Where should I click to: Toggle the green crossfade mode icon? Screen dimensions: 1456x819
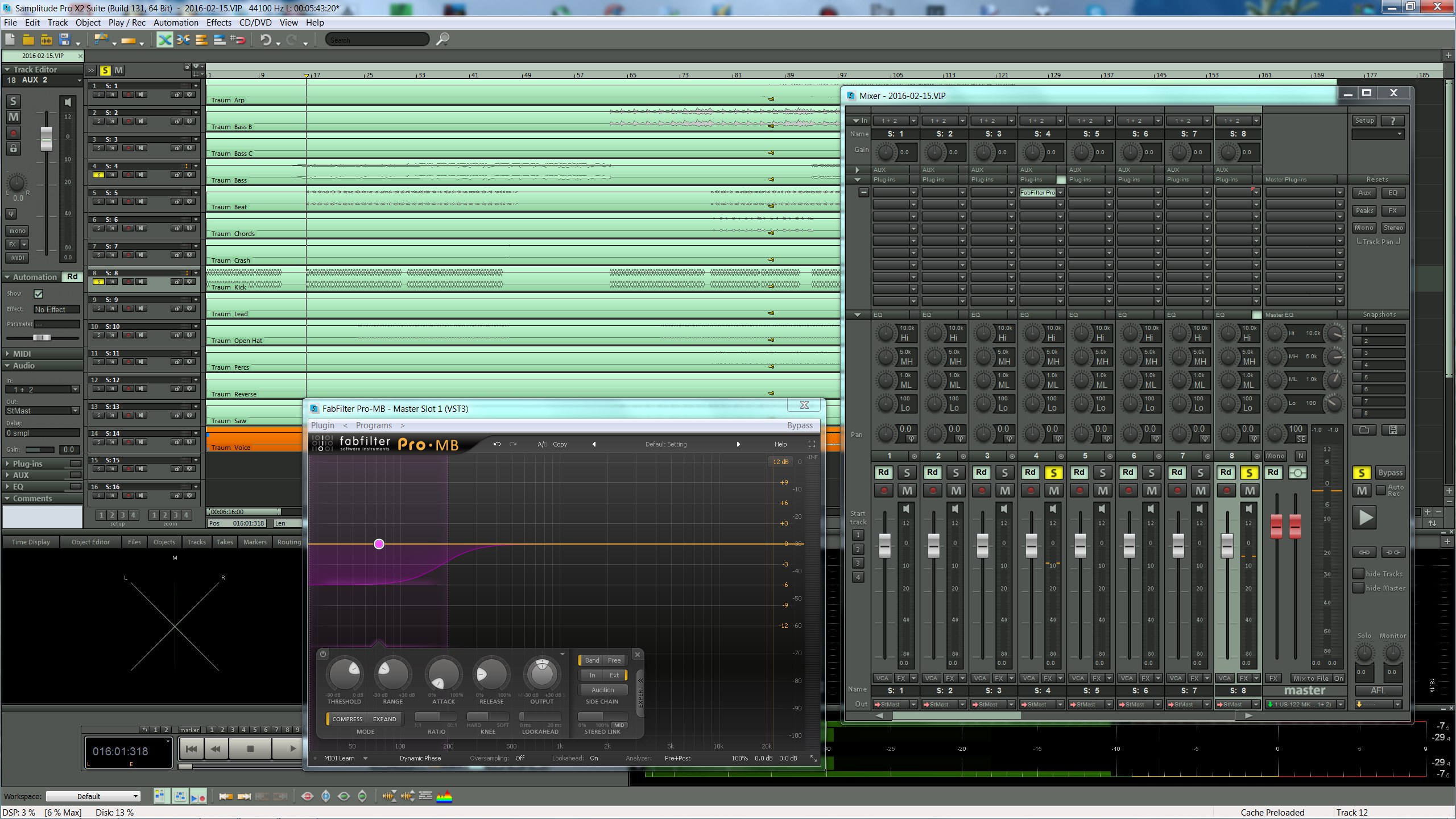(x=164, y=39)
